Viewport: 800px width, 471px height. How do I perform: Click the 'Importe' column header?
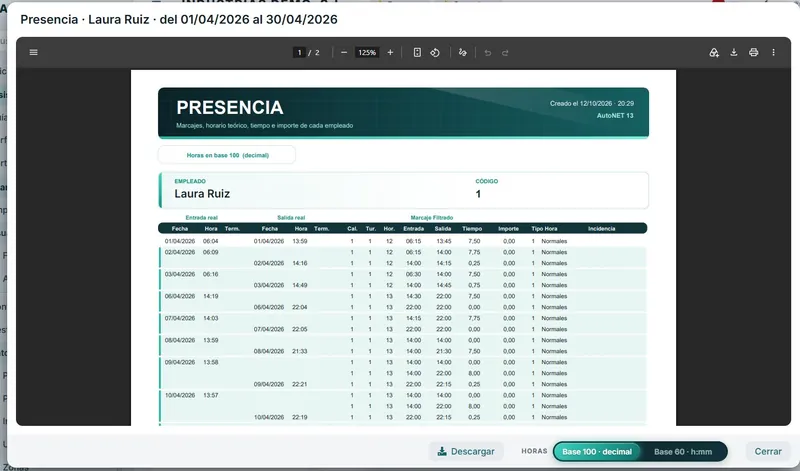point(509,229)
